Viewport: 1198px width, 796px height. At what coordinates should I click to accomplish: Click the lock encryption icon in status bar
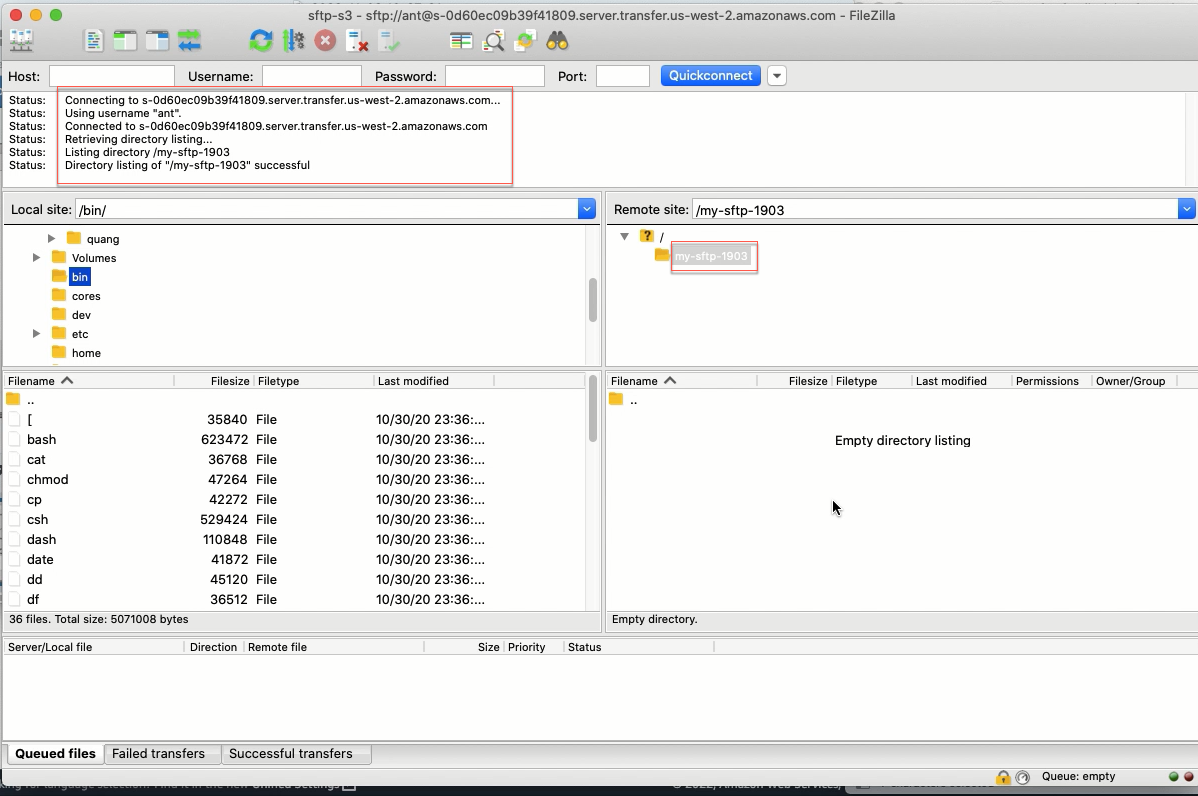click(x=1003, y=777)
